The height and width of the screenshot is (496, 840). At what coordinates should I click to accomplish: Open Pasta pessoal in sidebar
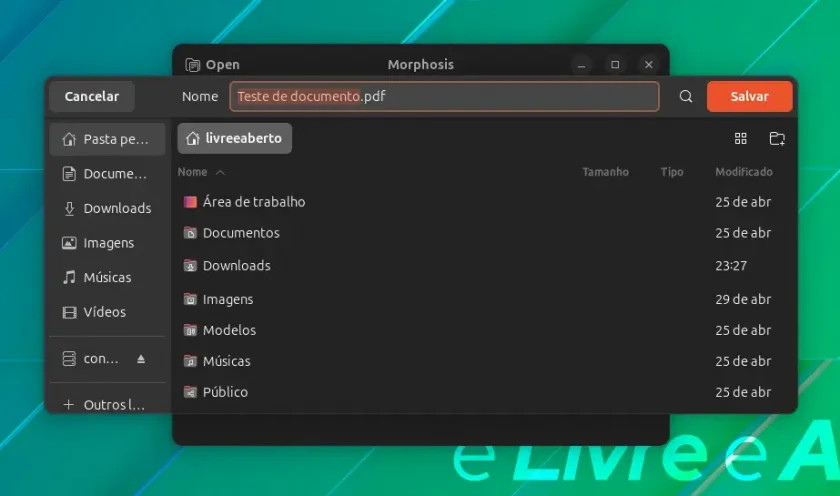coord(107,139)
